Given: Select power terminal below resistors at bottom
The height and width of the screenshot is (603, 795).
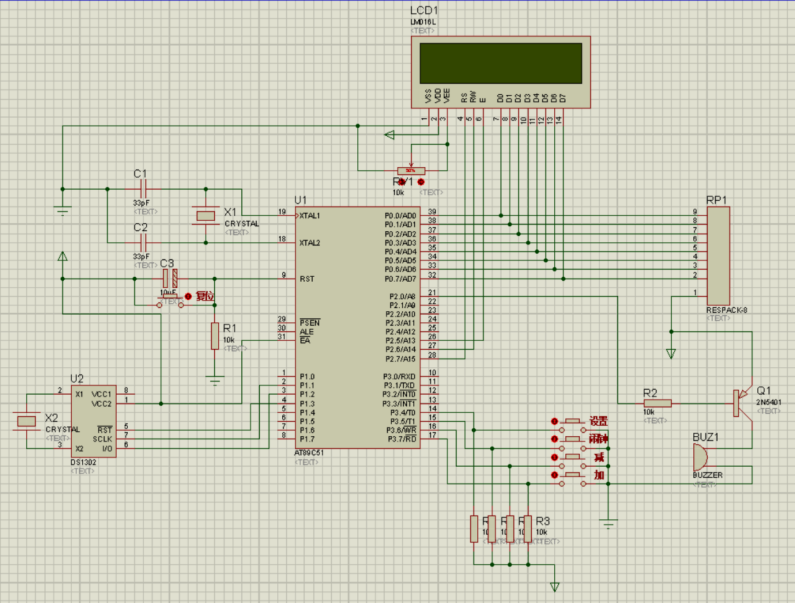Looking at the screenshot, I should [x=555, y=587].
